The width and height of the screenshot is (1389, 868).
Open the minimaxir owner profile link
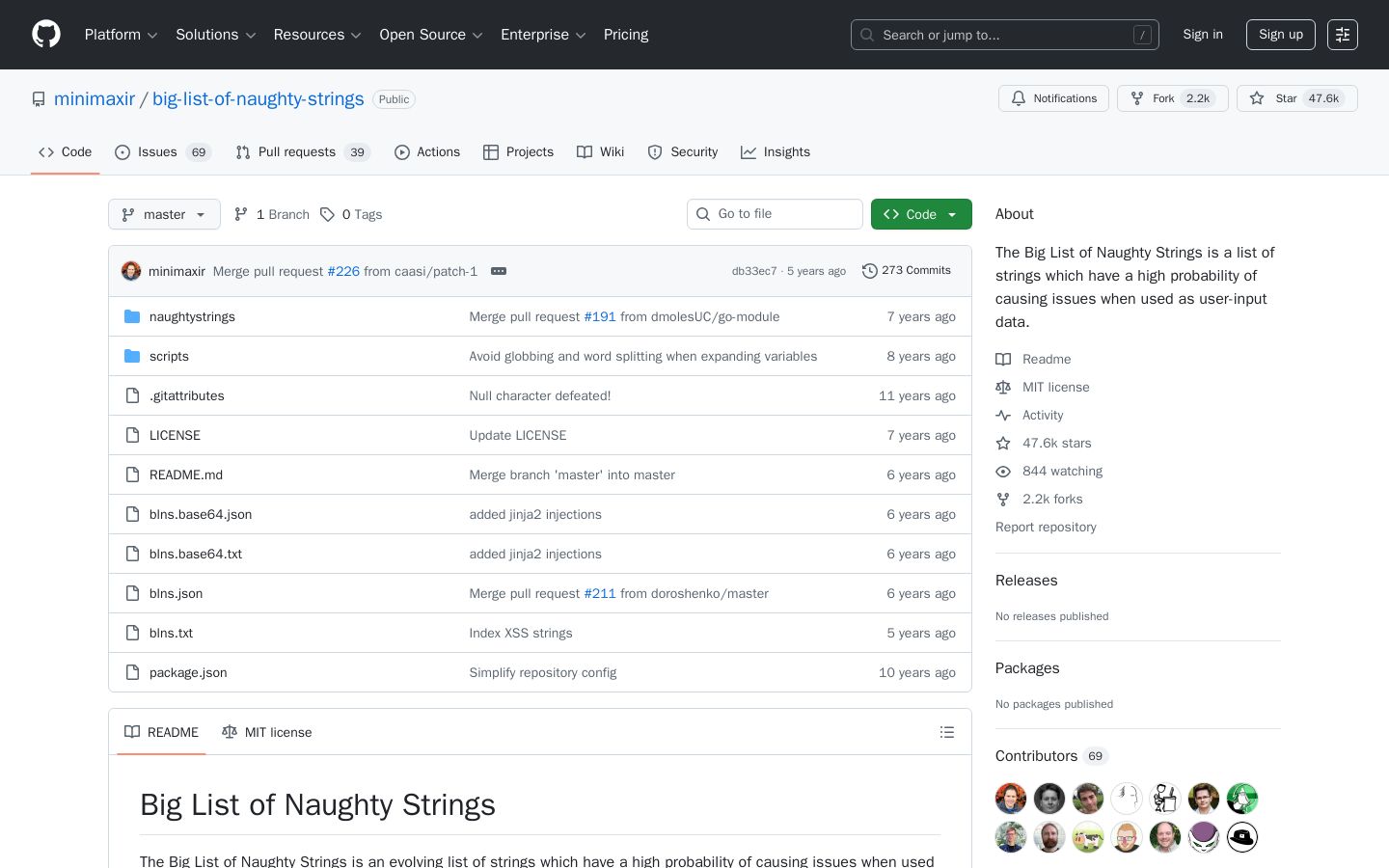pos(95,98)
